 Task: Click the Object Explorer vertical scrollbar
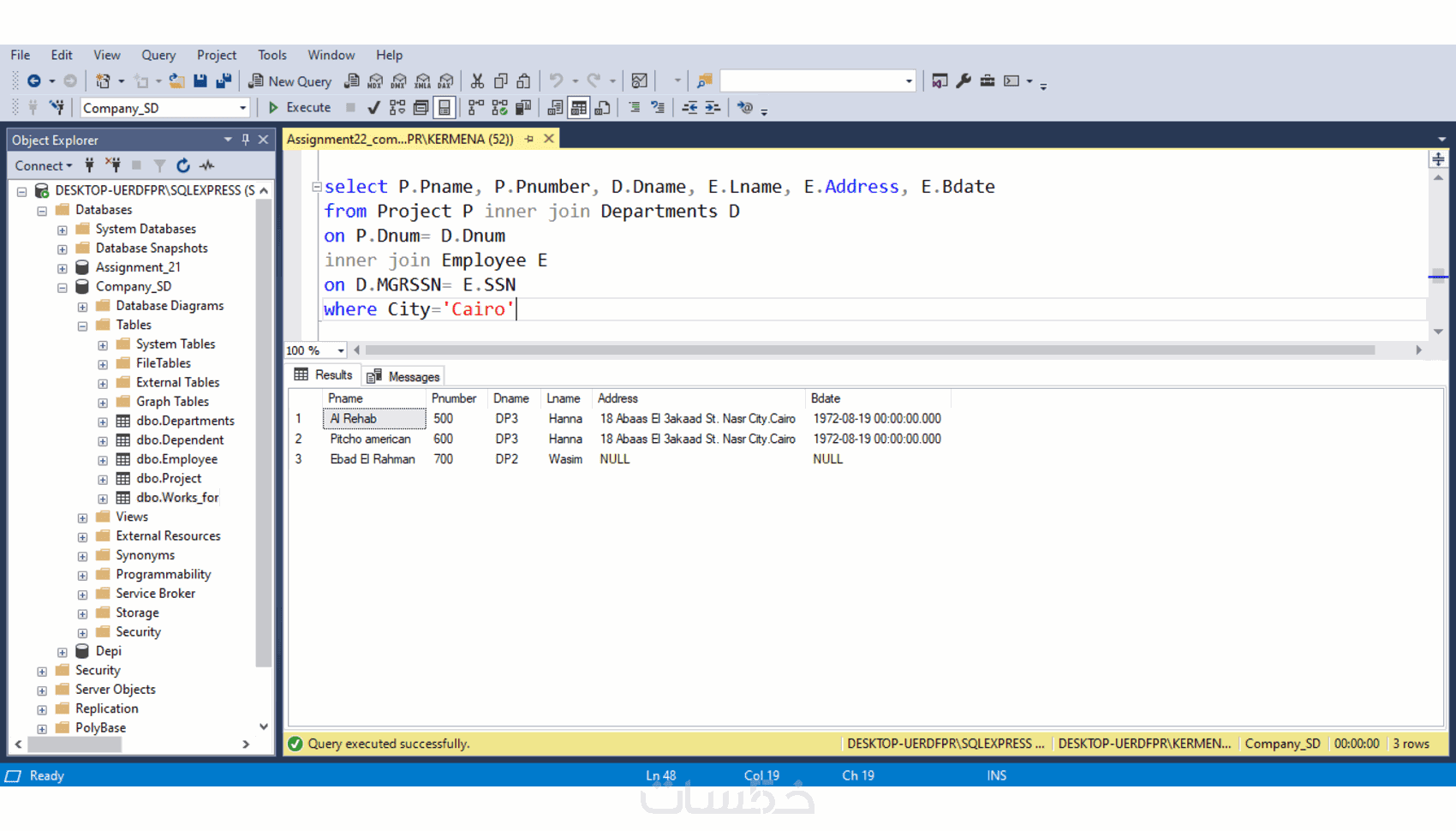point(263,433)
